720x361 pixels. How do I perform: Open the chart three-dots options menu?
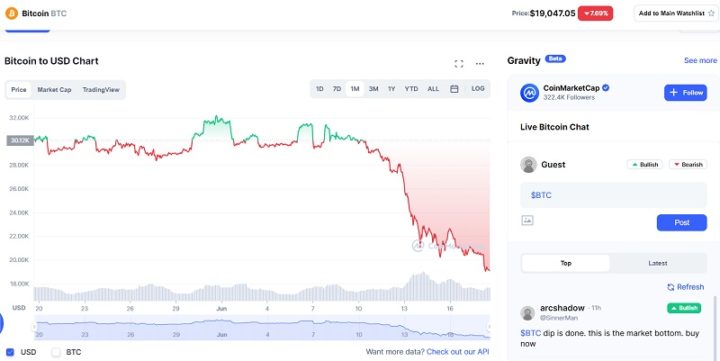click(x=480, y=64)
